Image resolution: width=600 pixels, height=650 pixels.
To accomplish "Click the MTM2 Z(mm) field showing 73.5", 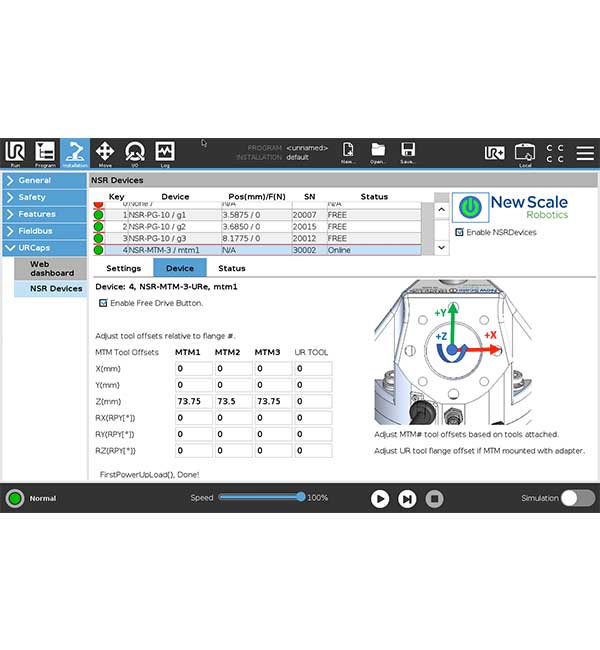I will 233,401.
